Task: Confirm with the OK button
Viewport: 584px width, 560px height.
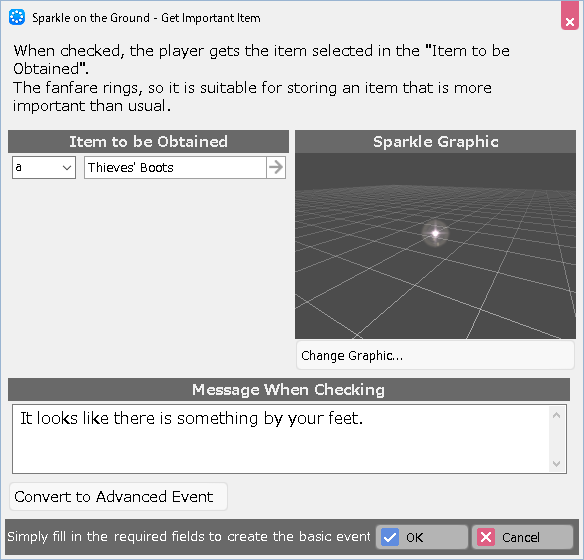Action: click(422, 537)
